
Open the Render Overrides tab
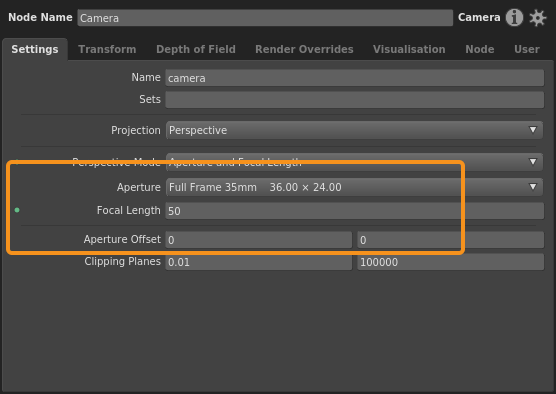pos(304,49)
